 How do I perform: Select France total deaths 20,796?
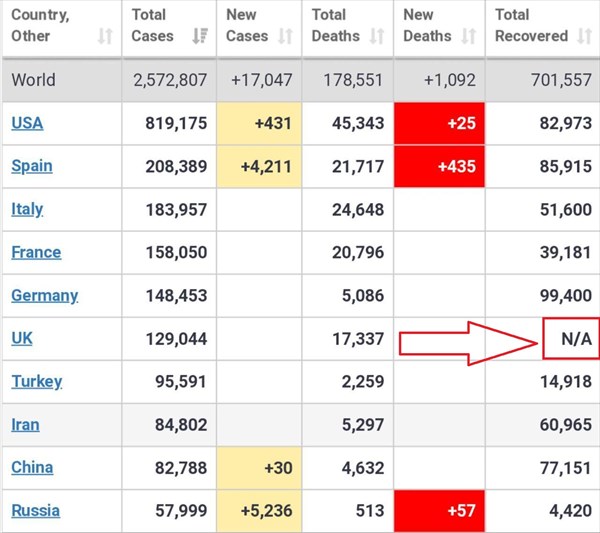[358, 253]
